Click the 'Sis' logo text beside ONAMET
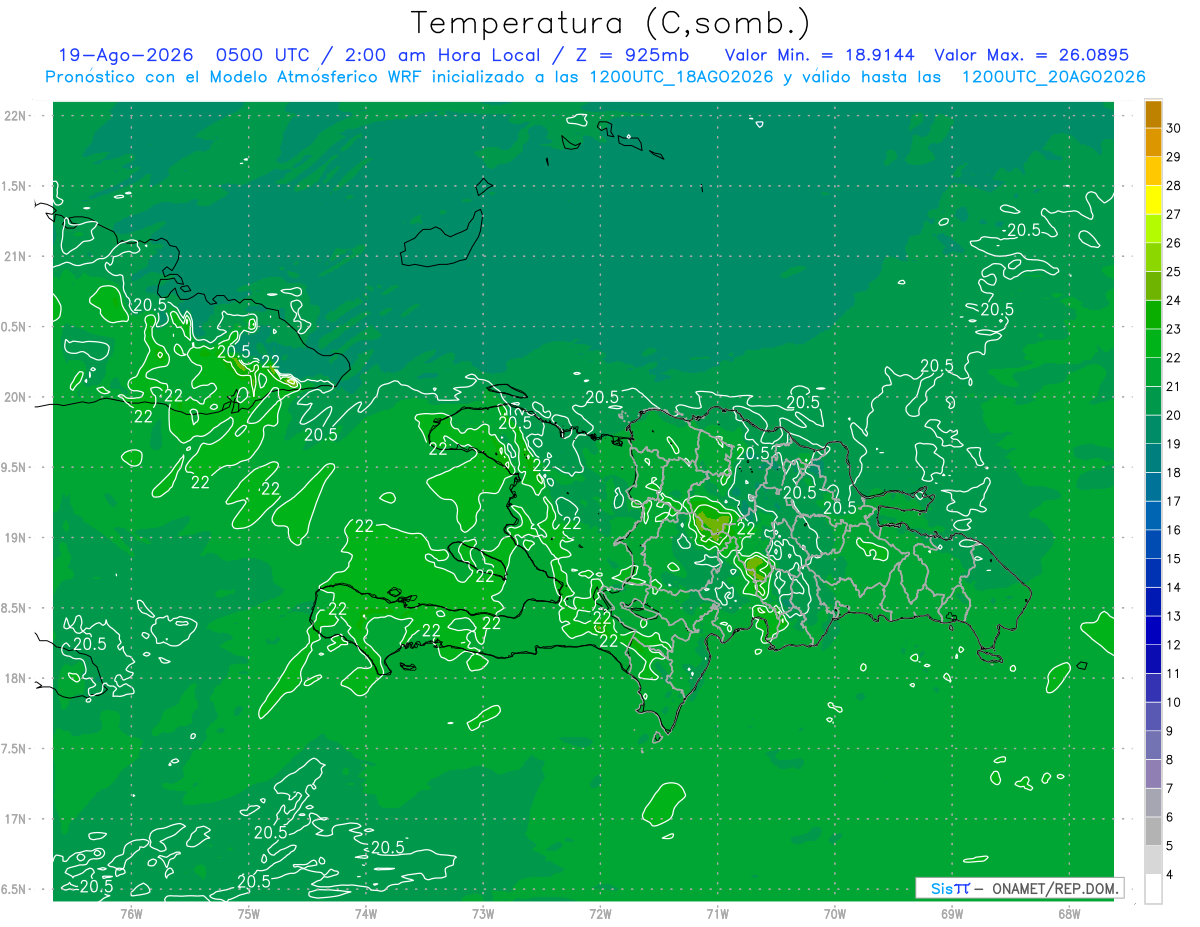1200x927 pixels. 942,888
